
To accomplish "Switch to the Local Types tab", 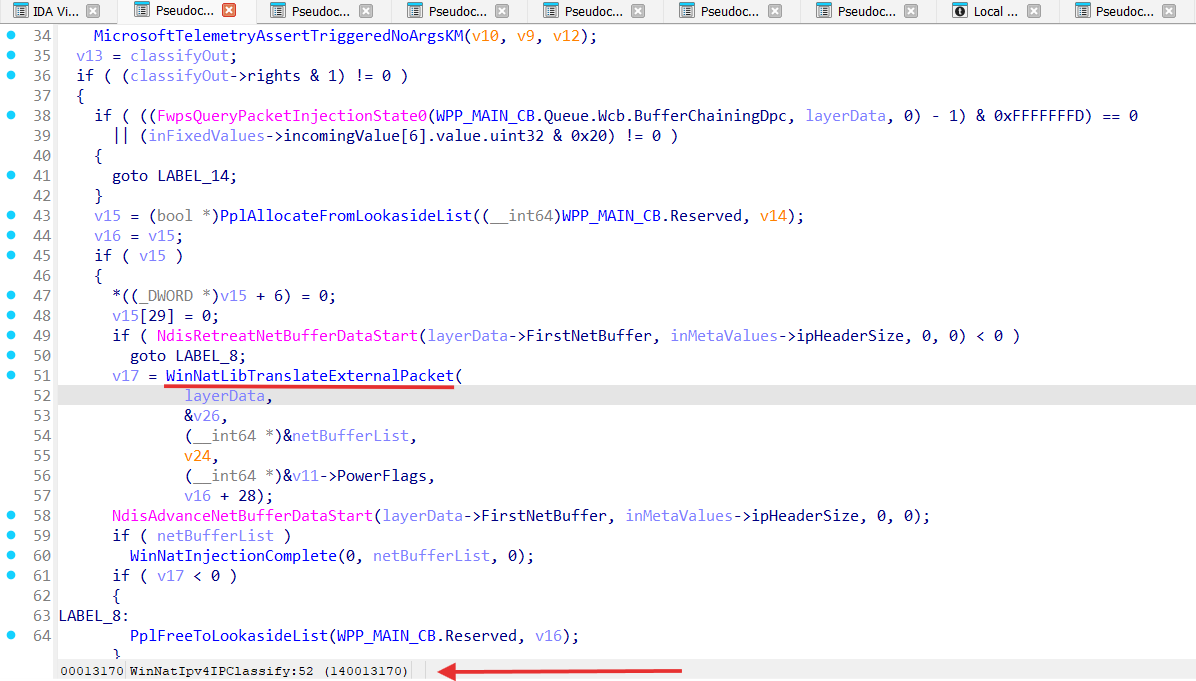I will pos(995,11).
